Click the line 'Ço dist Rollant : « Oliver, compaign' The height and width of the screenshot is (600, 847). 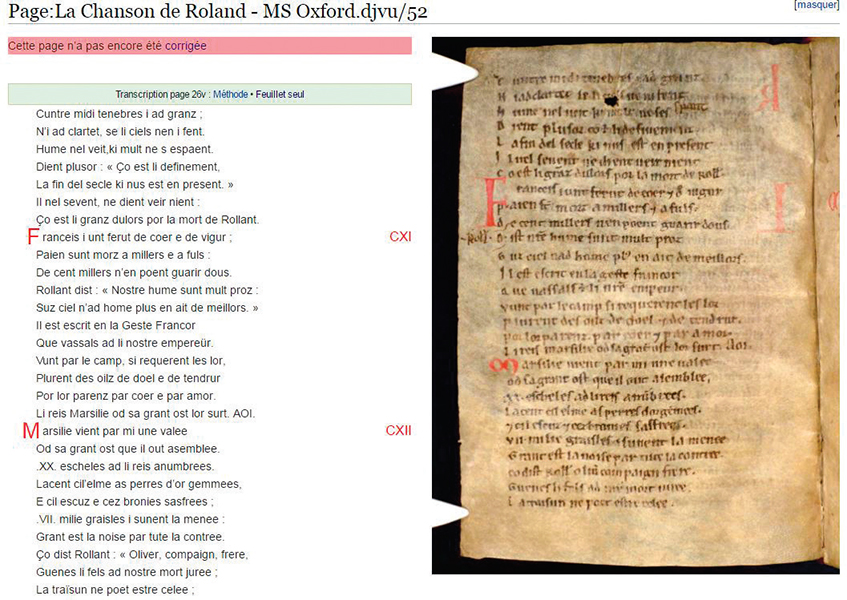coord(142,555)
